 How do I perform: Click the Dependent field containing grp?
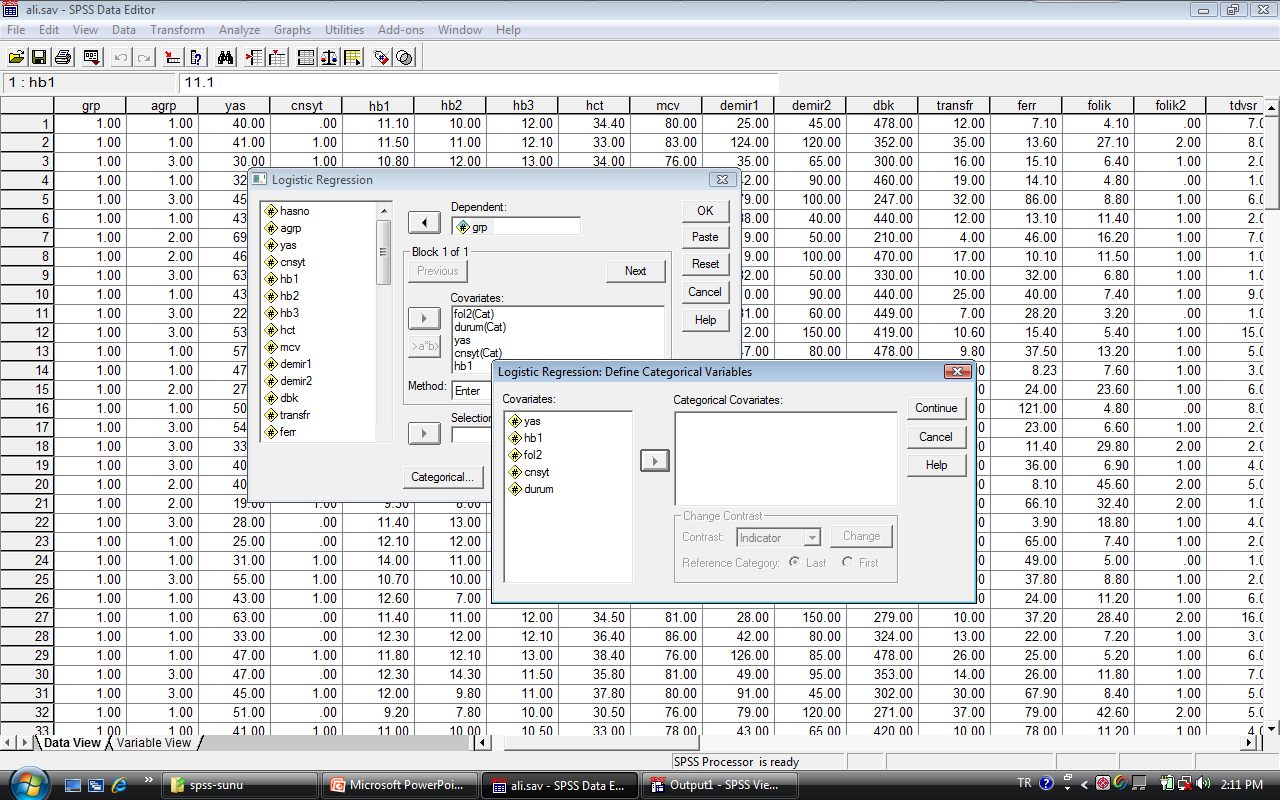click(x=516, y=226)
